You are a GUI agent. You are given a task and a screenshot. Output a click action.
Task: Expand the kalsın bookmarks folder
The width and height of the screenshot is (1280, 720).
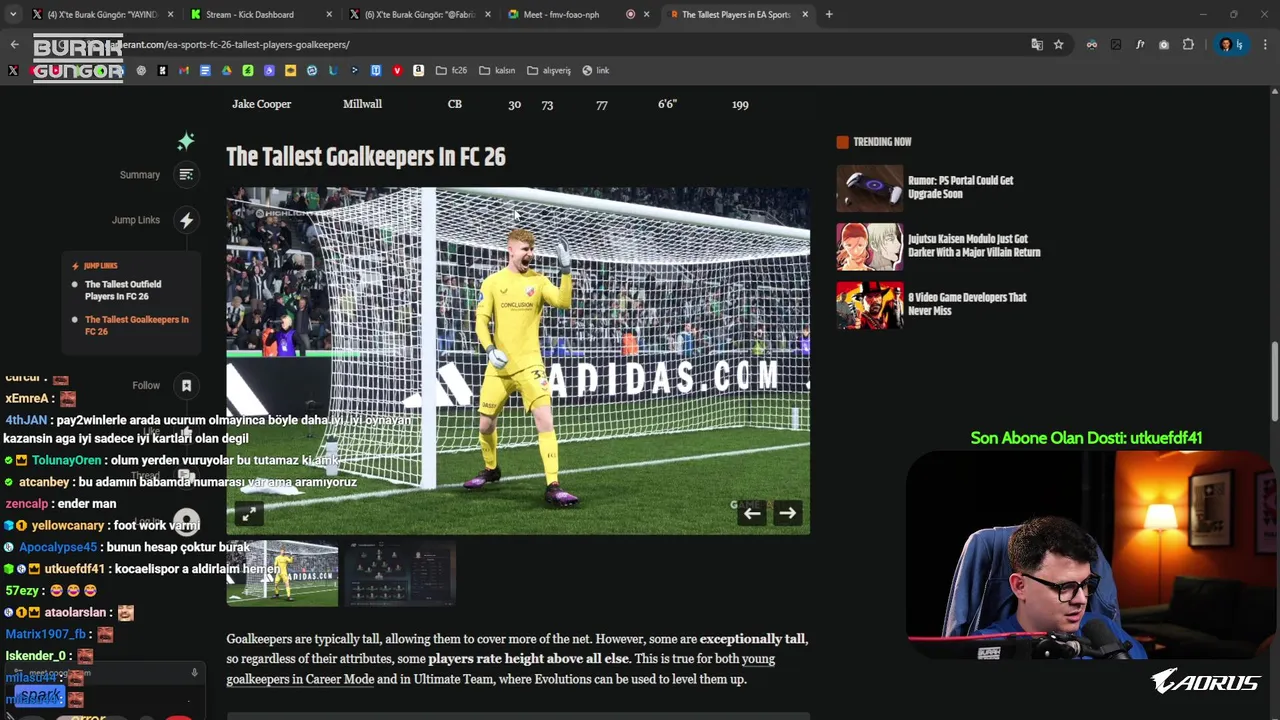tap(497, 70)
